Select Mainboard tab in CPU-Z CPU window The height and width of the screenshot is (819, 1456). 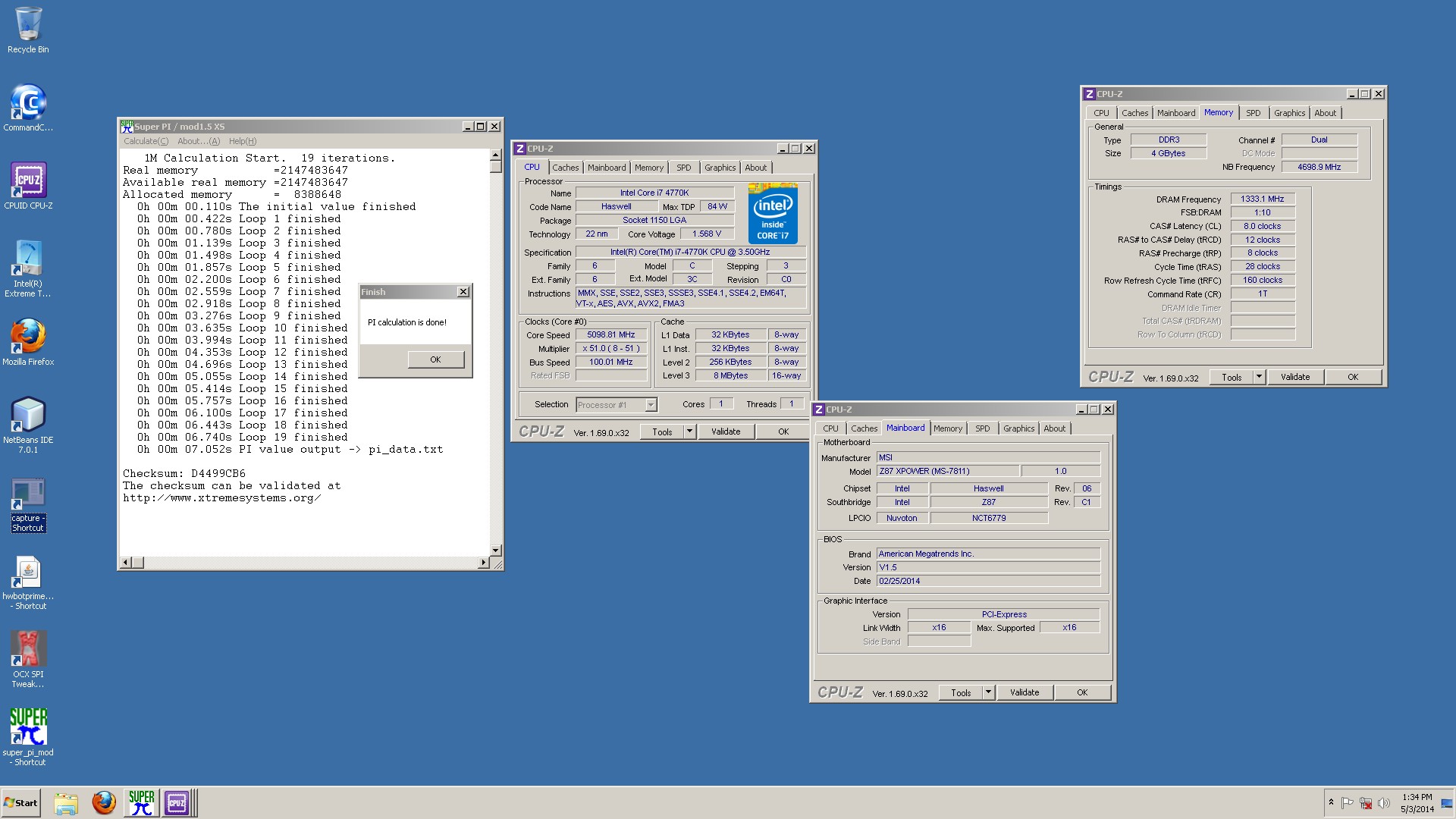tap(607, 168)
